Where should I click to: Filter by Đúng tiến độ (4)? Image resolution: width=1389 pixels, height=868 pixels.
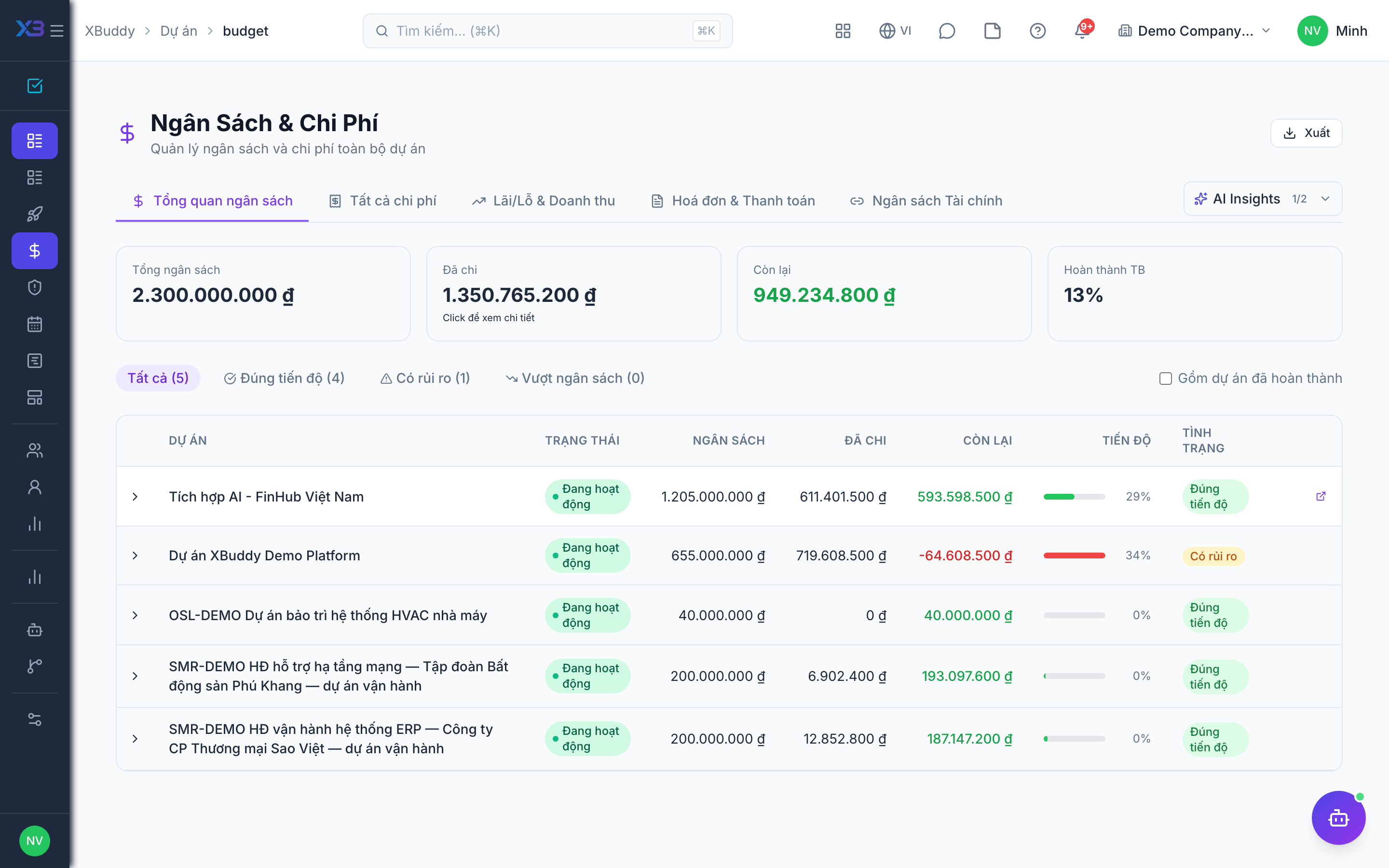[284, 378]
